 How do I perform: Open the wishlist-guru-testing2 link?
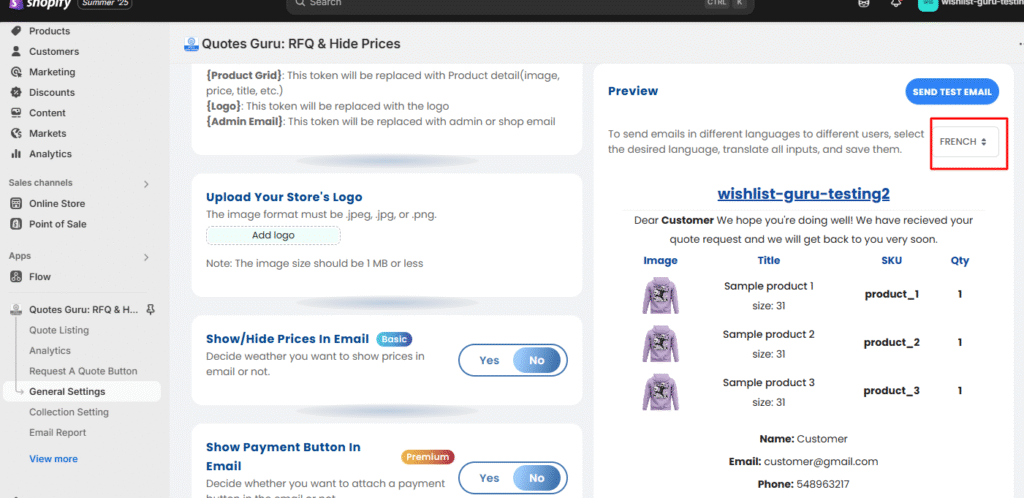click(803, 195)
